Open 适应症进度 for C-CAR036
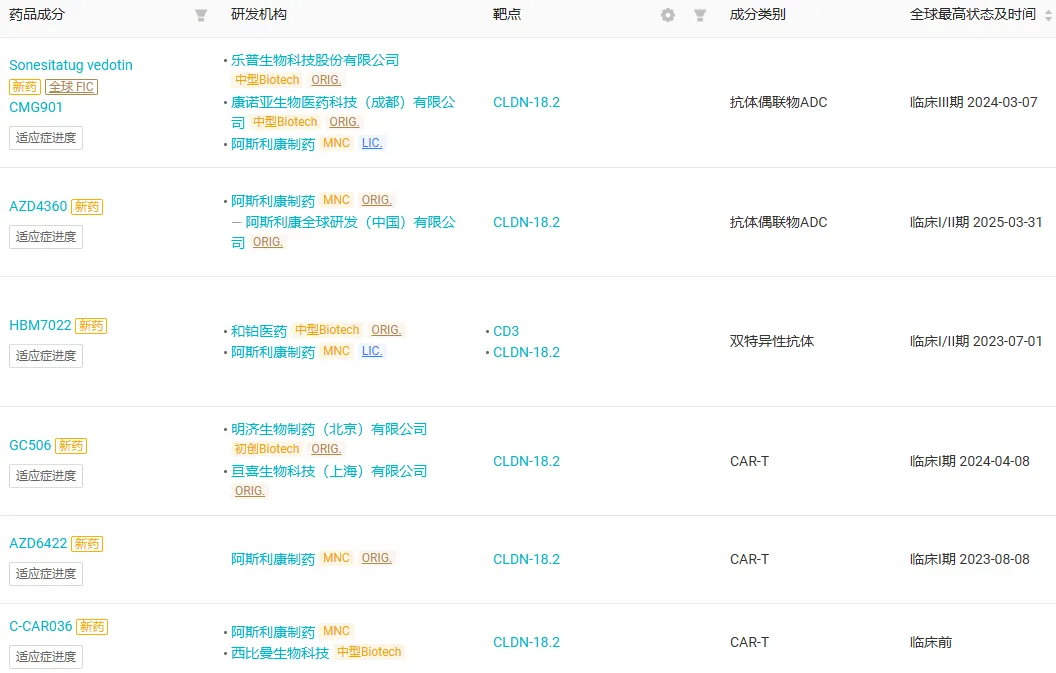Image resolution: width=1056 pixels, height=673 pixels. click(x=46, y=657)
